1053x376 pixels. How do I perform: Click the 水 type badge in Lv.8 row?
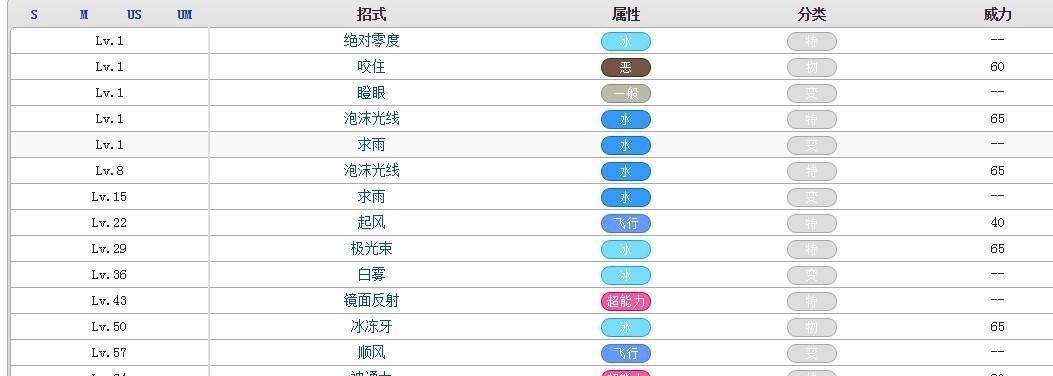[625, 171]
